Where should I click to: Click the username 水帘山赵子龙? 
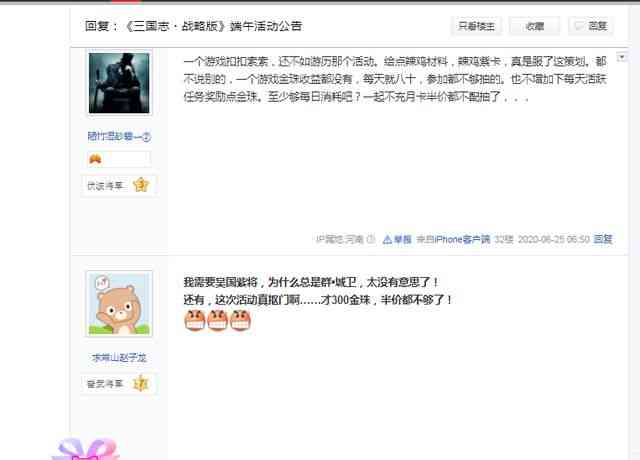(x=119, y=358)
